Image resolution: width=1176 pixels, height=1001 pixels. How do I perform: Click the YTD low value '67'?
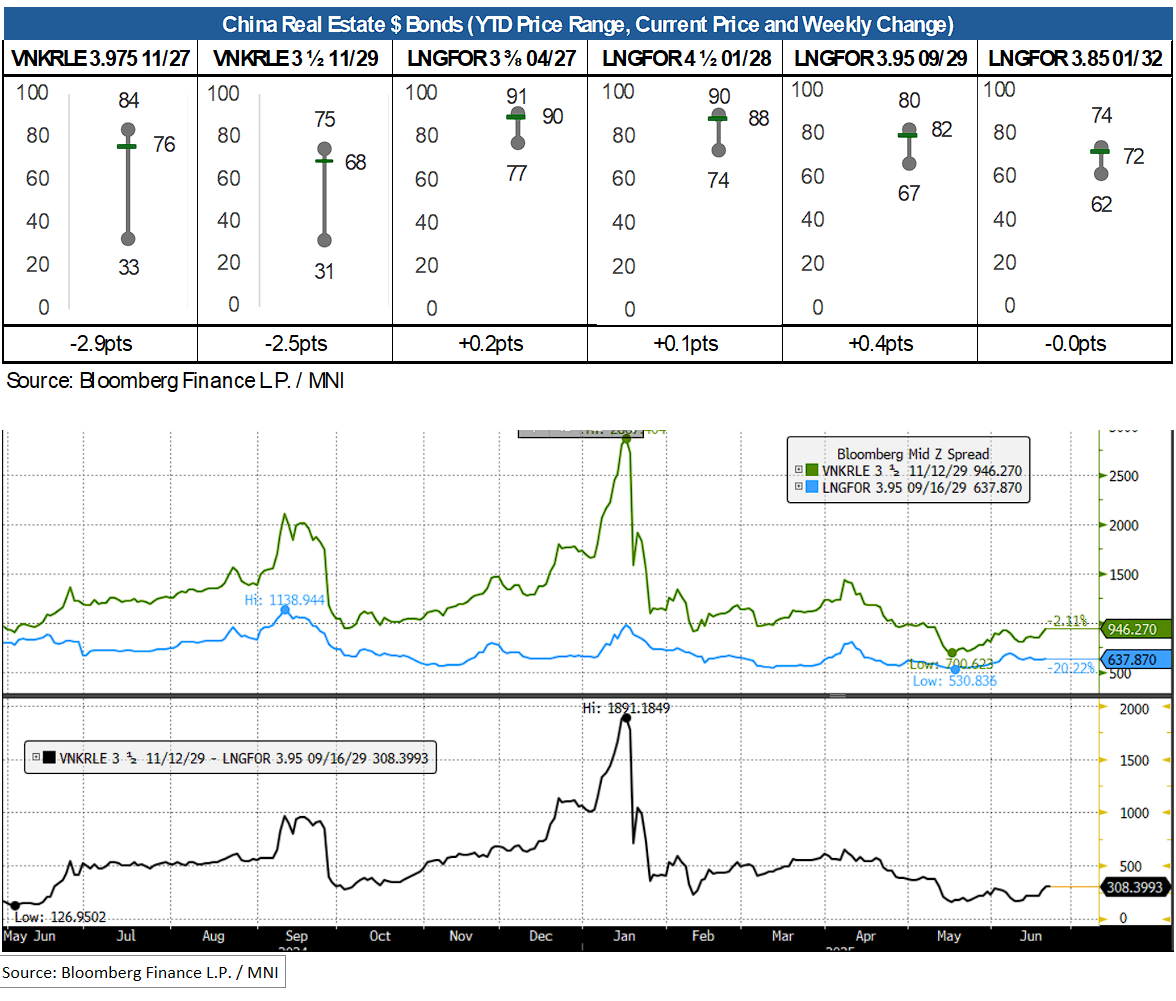click(x=909, y=193)
